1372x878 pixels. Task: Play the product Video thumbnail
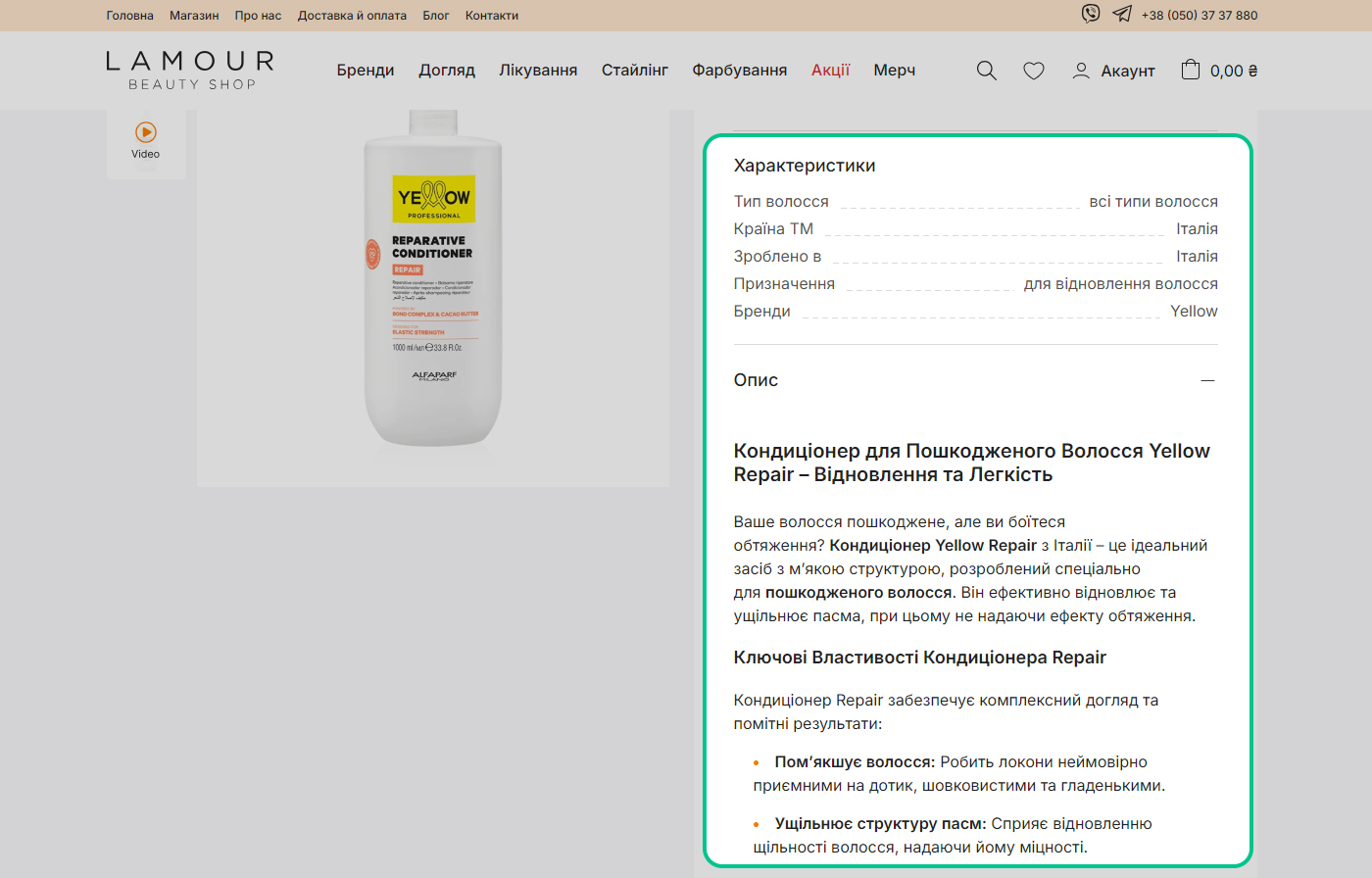146,140
